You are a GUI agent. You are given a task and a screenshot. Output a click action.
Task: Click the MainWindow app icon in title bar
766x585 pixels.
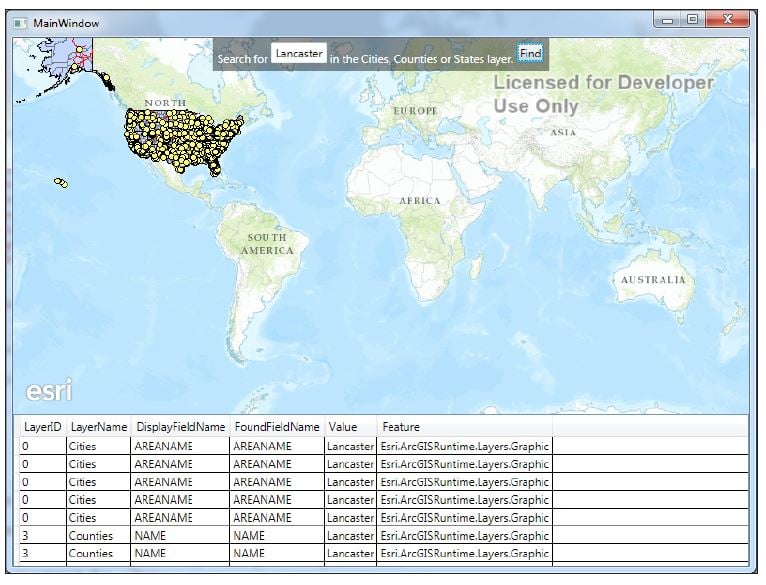[x=20, y=23]
